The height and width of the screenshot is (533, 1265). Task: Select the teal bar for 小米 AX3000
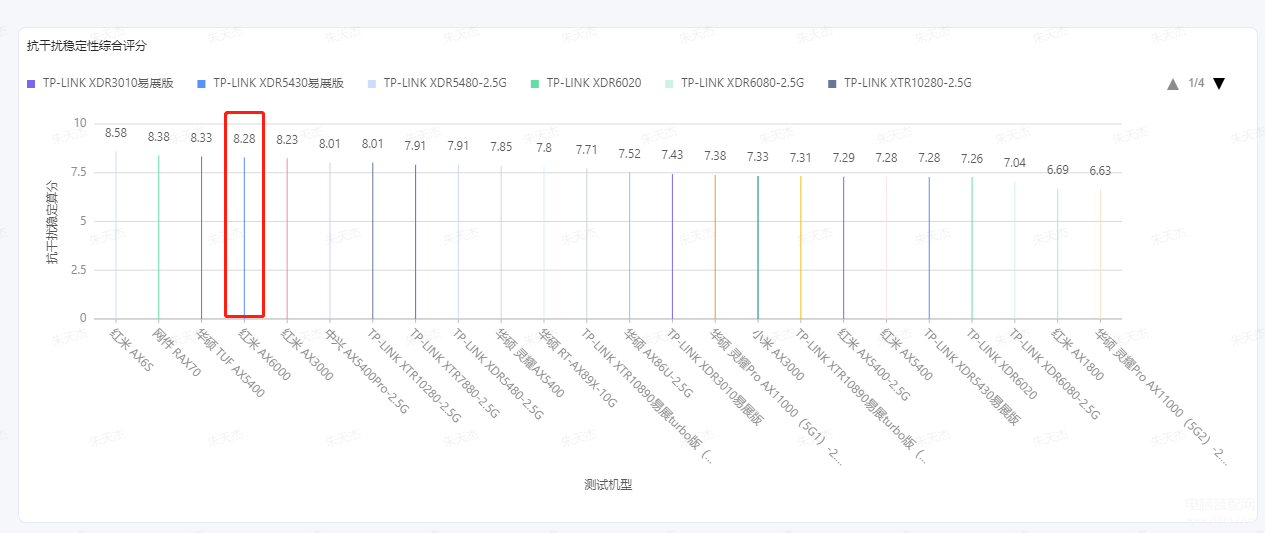[758, 247]
